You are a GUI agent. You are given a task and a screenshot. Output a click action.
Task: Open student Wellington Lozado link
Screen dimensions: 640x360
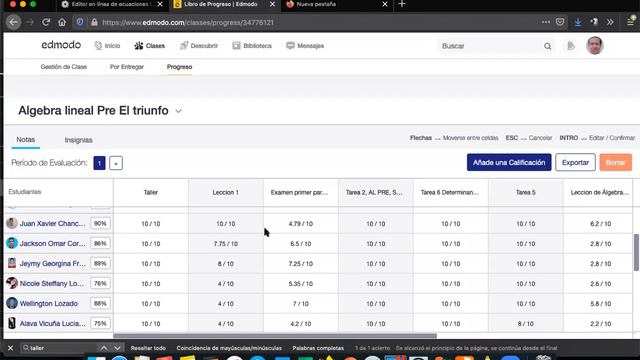coord(49,304)
